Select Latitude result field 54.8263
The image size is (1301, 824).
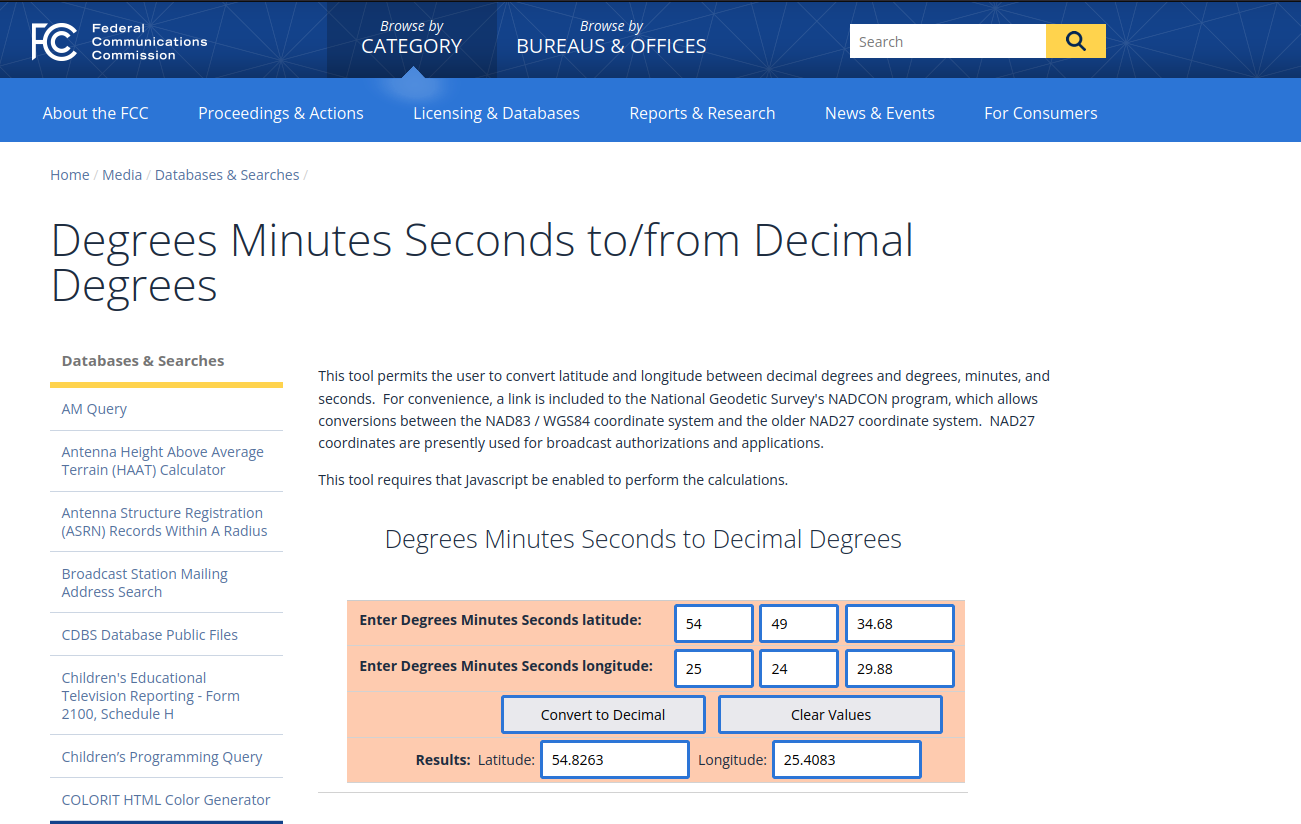coord(615,760)
